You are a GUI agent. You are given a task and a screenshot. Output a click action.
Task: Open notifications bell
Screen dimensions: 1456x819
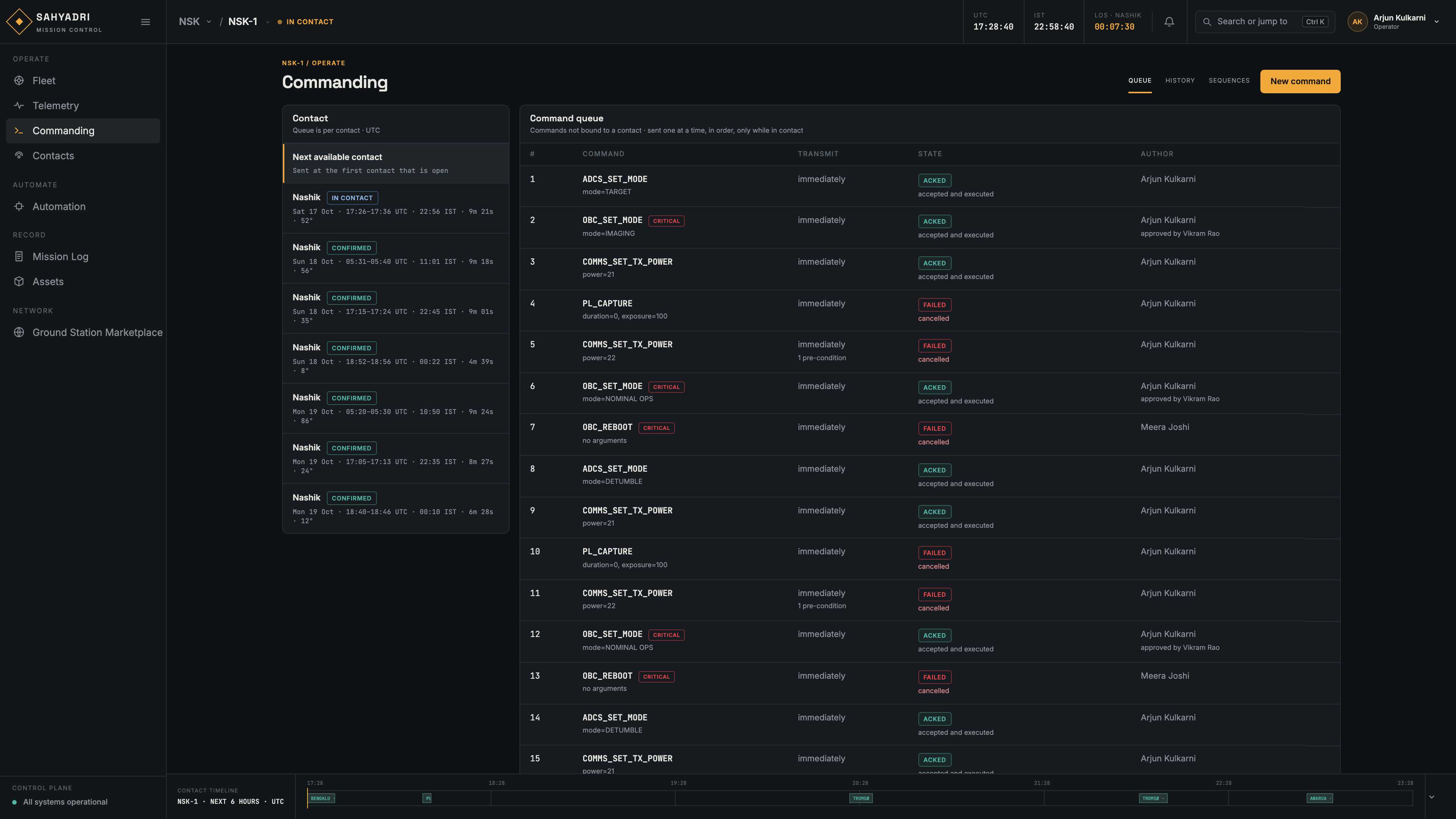click(x=1169, y=22)
